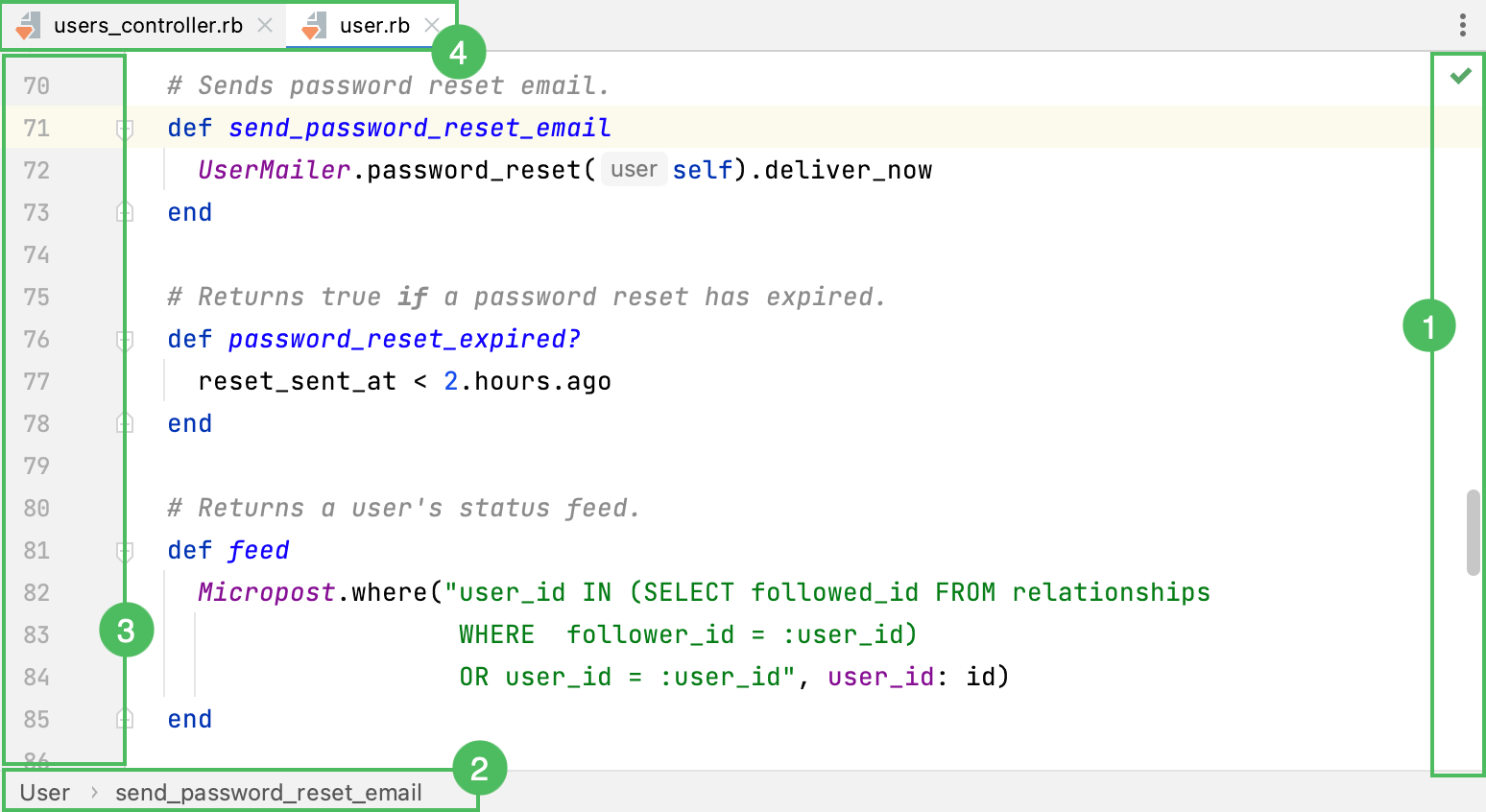Click the password_reset_expired? method name

pos(404,340)
